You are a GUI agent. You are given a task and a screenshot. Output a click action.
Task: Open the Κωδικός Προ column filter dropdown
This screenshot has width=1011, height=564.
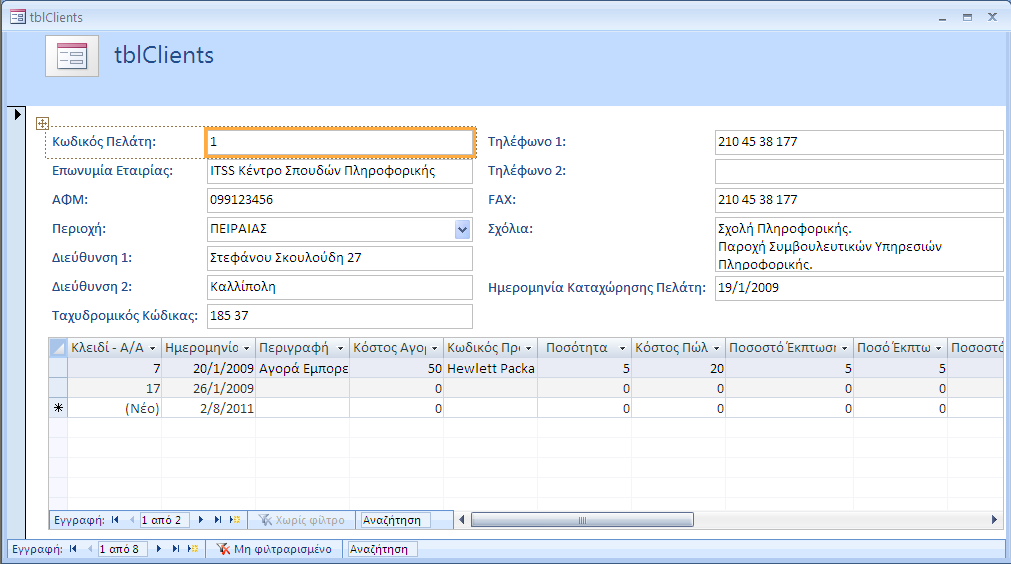pyautogui.click(x=529, y=348)
